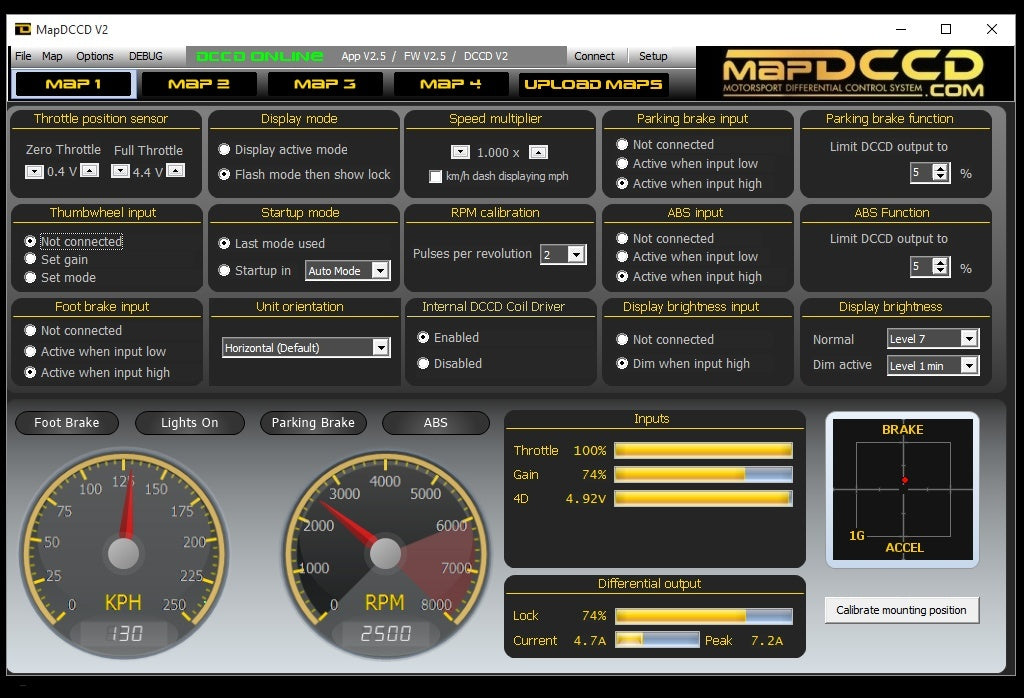Image resolution: width=1024 pixels, height=698 pixels.
Task: Click the Throttle 100% input bar
Action: [703, 450]
